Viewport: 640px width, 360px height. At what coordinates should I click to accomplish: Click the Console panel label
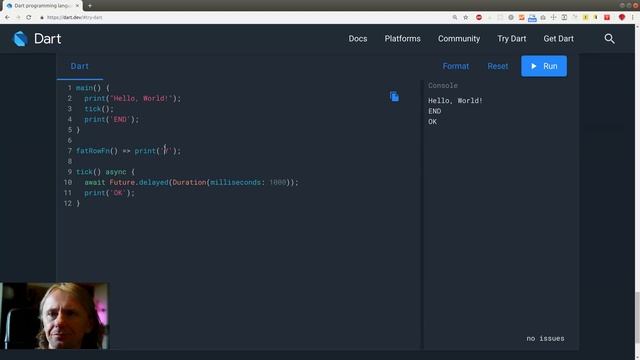[443, 85]
